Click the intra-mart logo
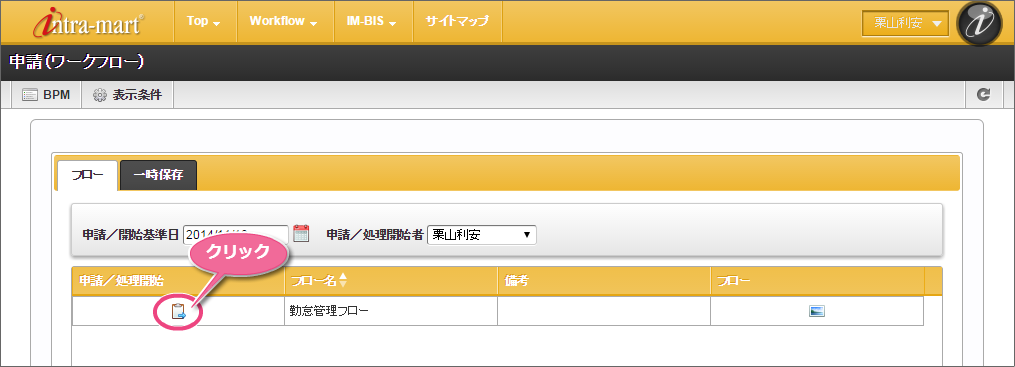The image size is (1015, 367). click(89, 22)
